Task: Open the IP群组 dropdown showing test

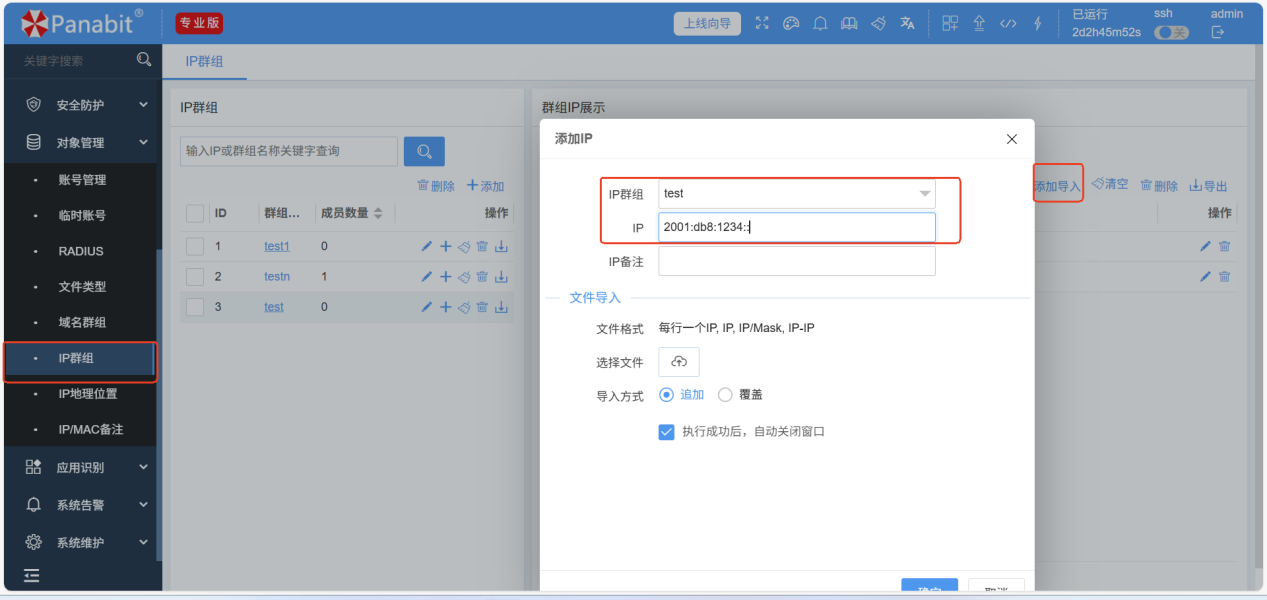Action: [x=796, y=194]
